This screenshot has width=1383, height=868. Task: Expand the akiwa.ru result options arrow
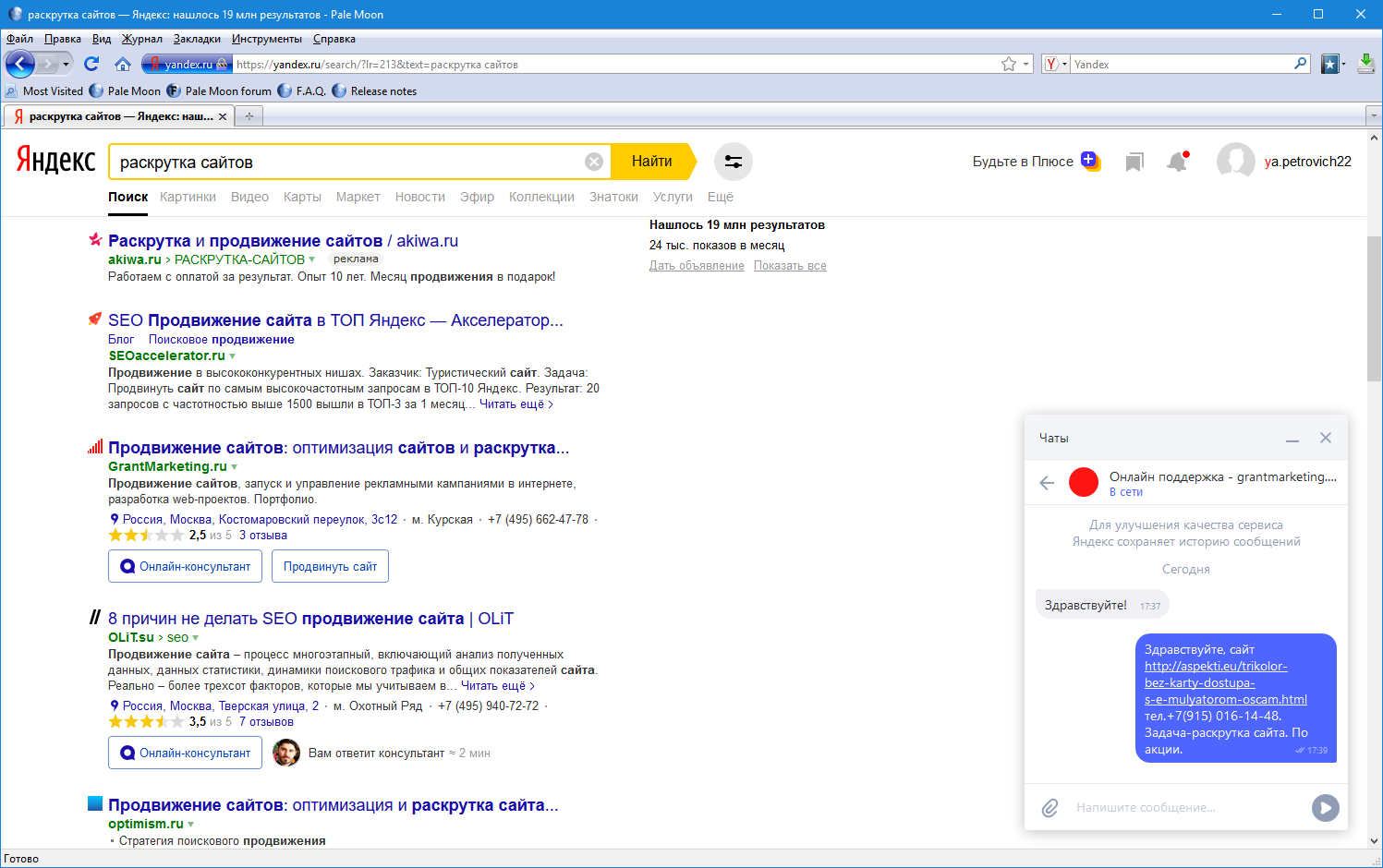pyautogui.click(x=312, y=259)
